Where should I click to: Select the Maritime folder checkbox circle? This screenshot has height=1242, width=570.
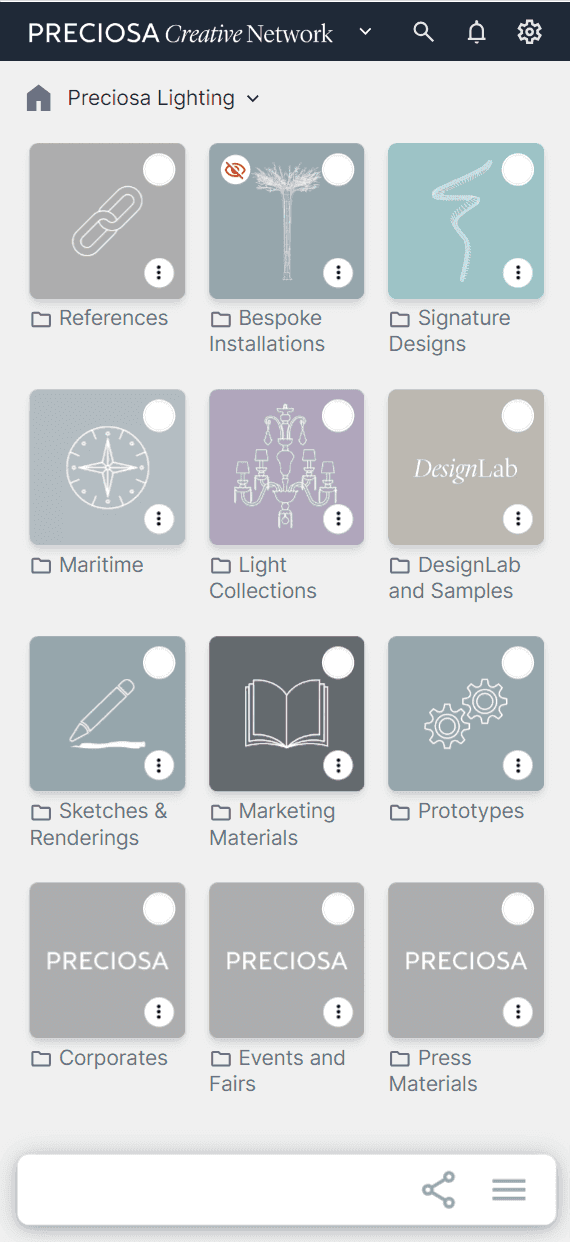(159, 416)
